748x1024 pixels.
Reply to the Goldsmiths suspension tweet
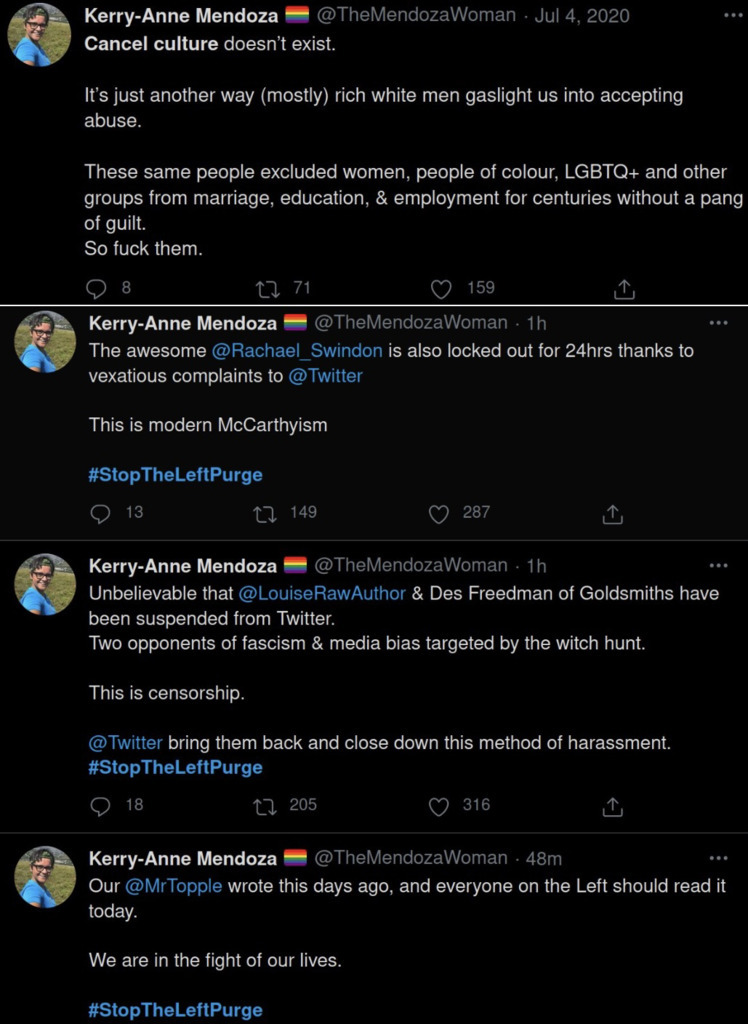pyautogui.click(x=100, y=805)
